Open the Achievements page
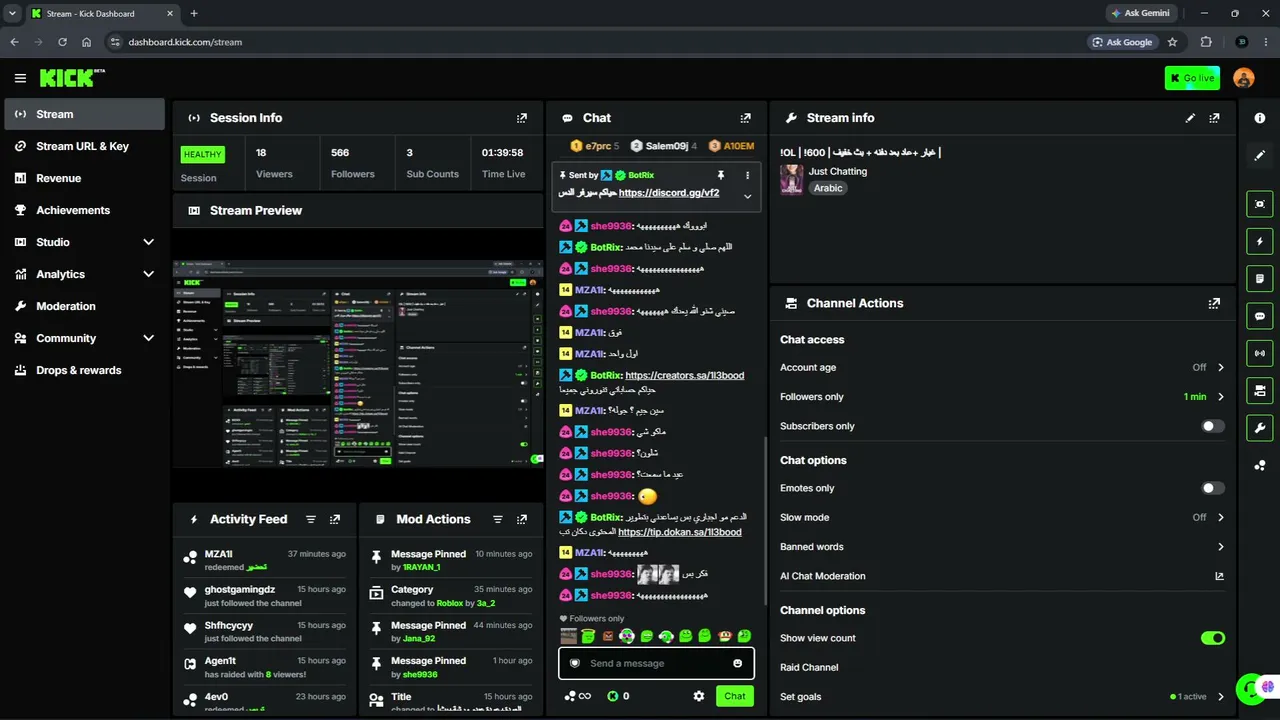1280x720 pixels. pos(85,210)
